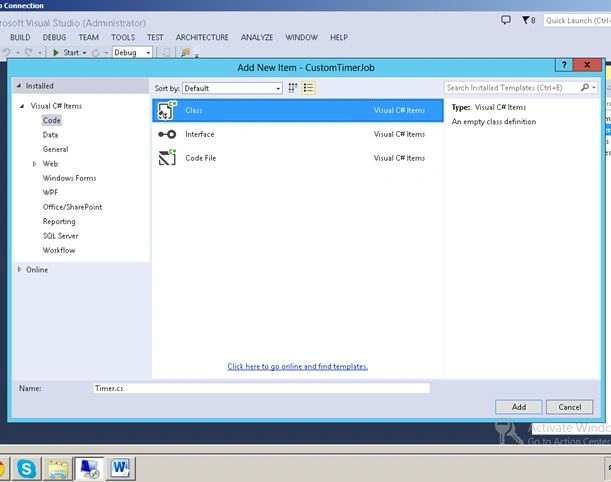611x482 pixels.
Task: Select the Code File template icon
Action: [x=167, y=158]
